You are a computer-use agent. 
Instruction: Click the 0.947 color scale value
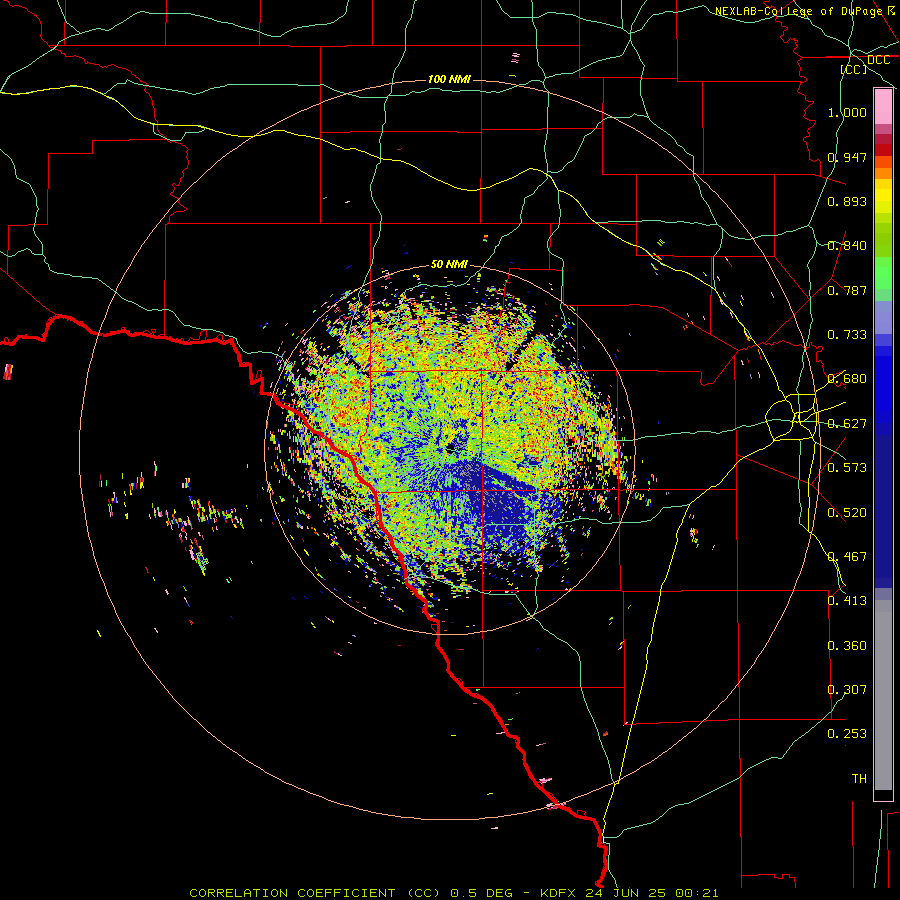point(847,157)
